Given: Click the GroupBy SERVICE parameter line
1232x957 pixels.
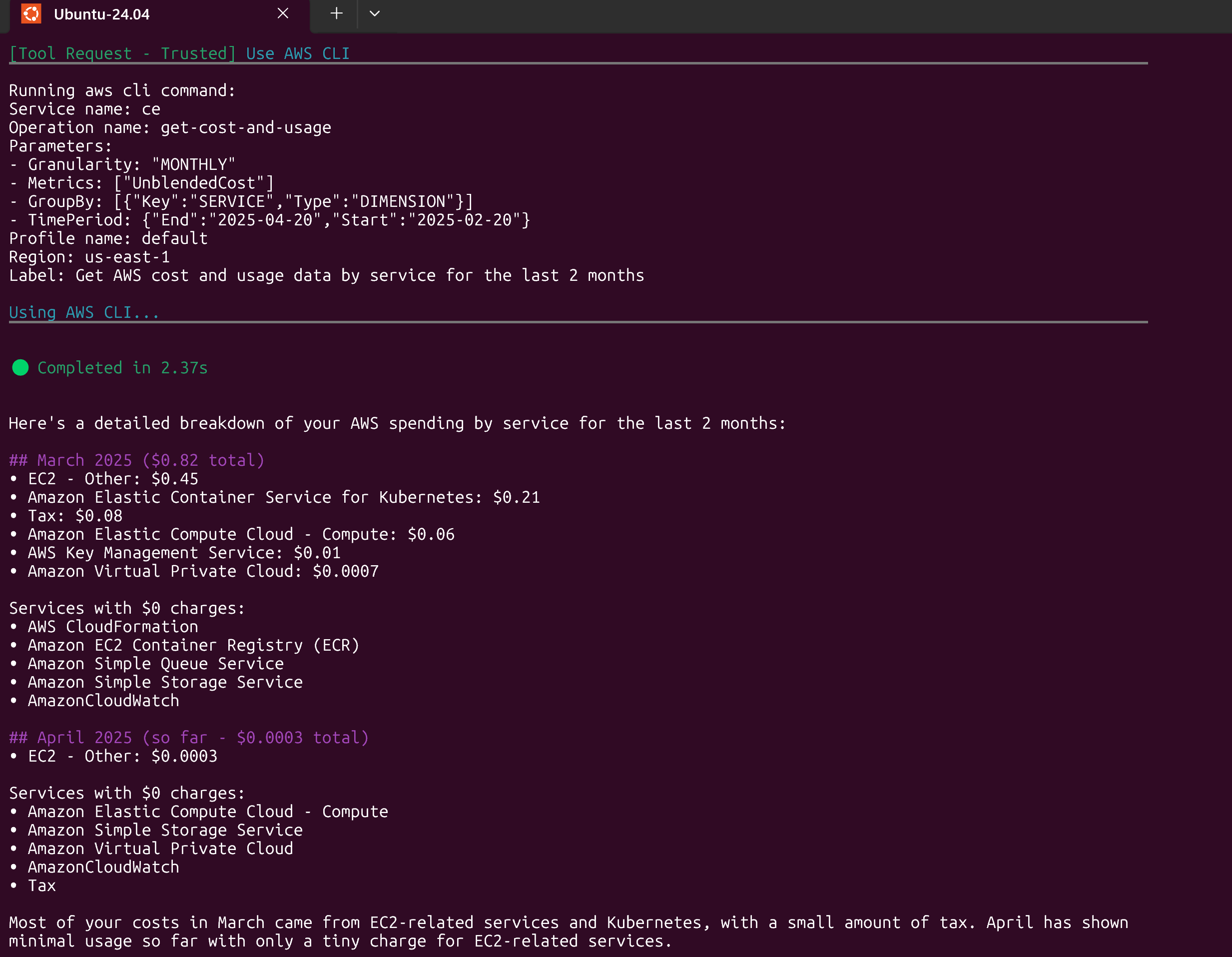Looking at the screenshot, I should click(241, 201).
